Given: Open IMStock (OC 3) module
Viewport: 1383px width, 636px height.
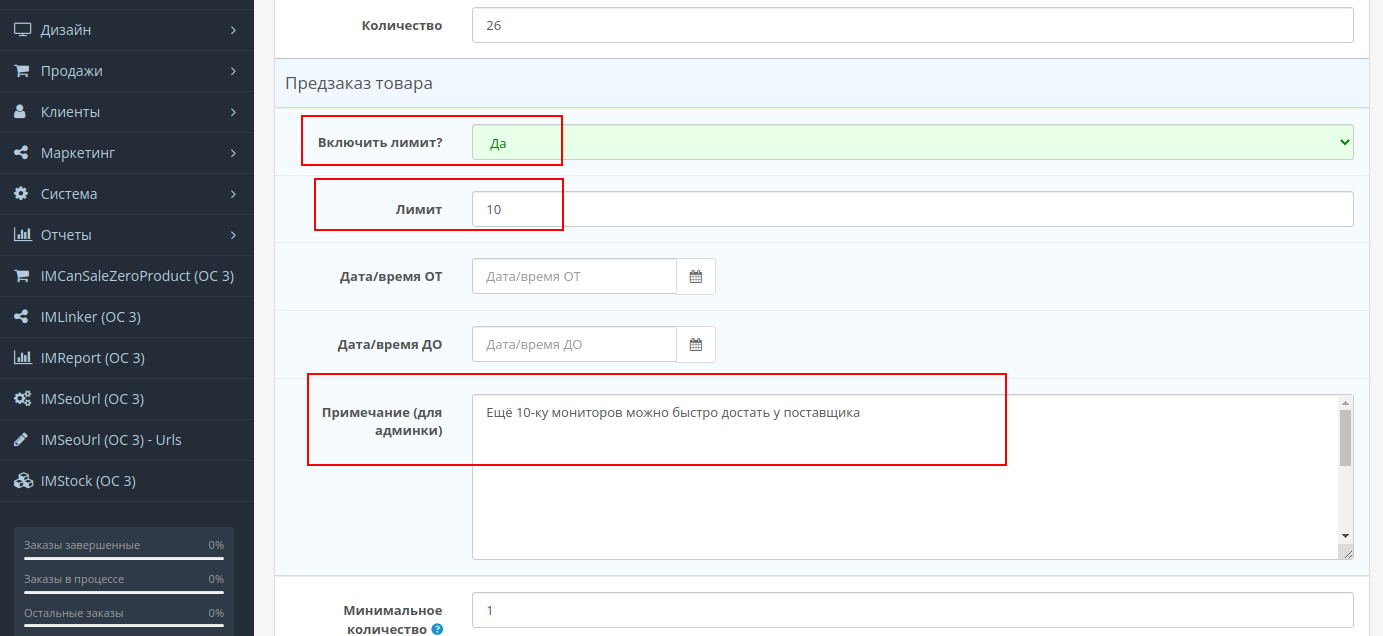Looking at the screenshot, I should pyautogui.click(x=127, y=481).
